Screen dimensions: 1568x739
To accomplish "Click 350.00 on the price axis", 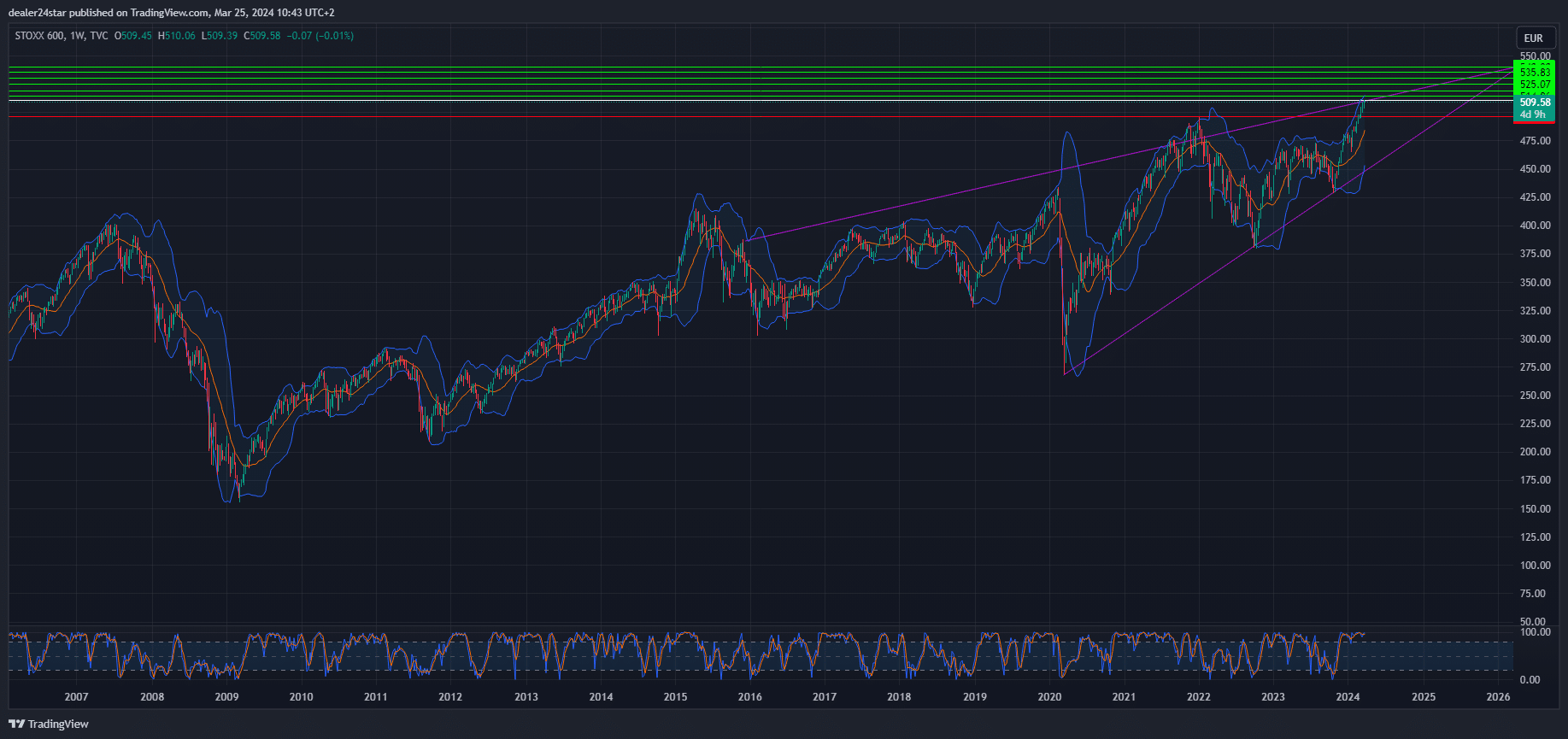I will pos(1536,283).
